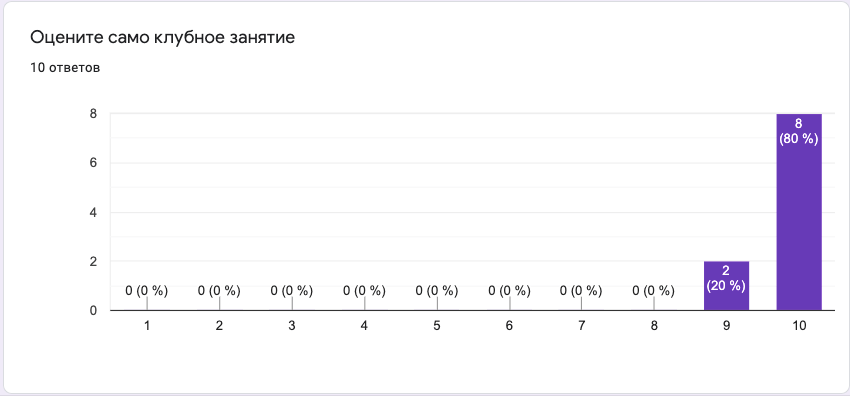Click the '0 (0 %)' label above rating 2
The width and height of the screenshot is (850, 396).
(219, 291)
